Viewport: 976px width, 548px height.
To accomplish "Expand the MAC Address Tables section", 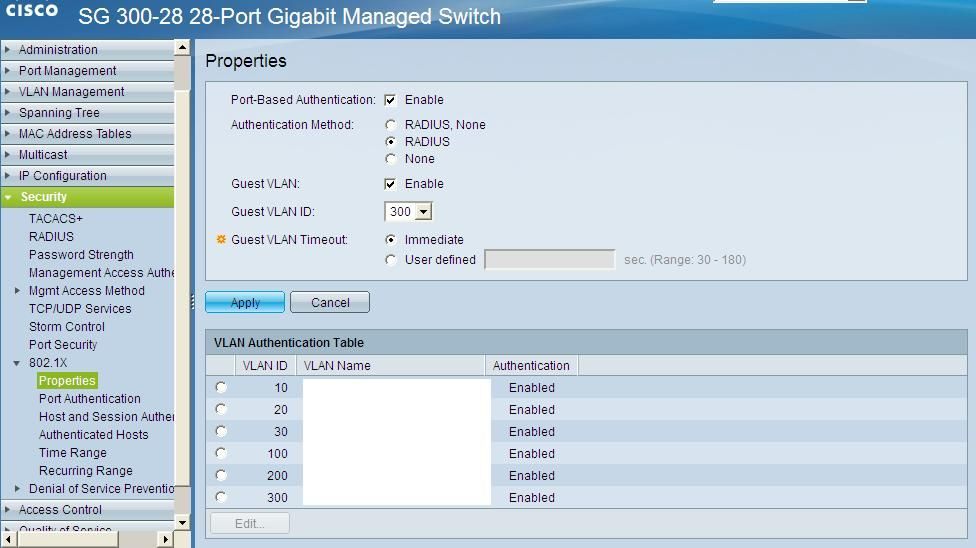I will pyautogui.click(x=88, y=134).
